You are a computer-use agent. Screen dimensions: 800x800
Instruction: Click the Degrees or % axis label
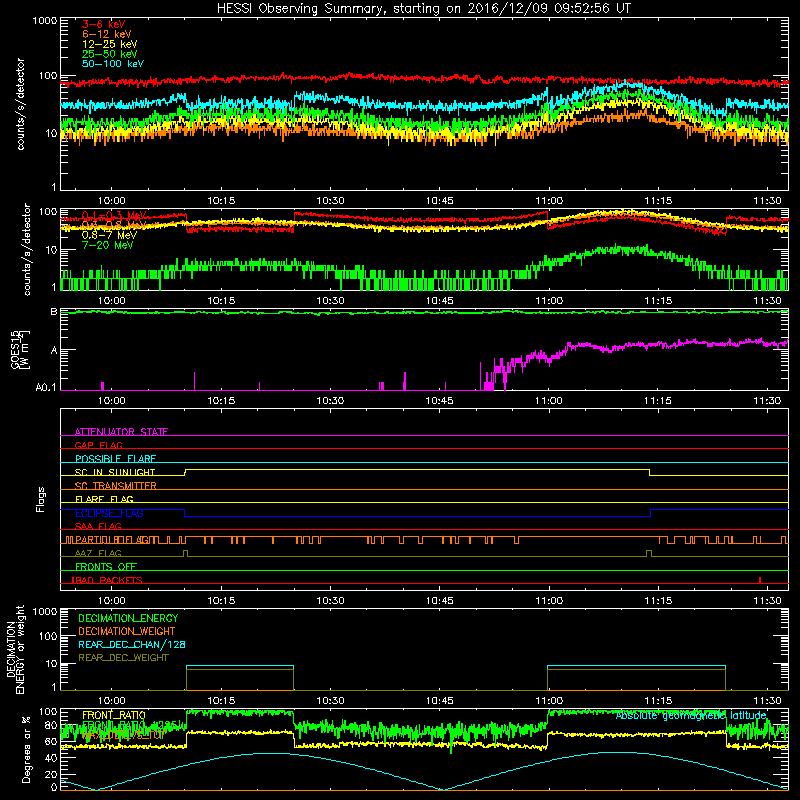pyautogui.click(x=26, y=749)
